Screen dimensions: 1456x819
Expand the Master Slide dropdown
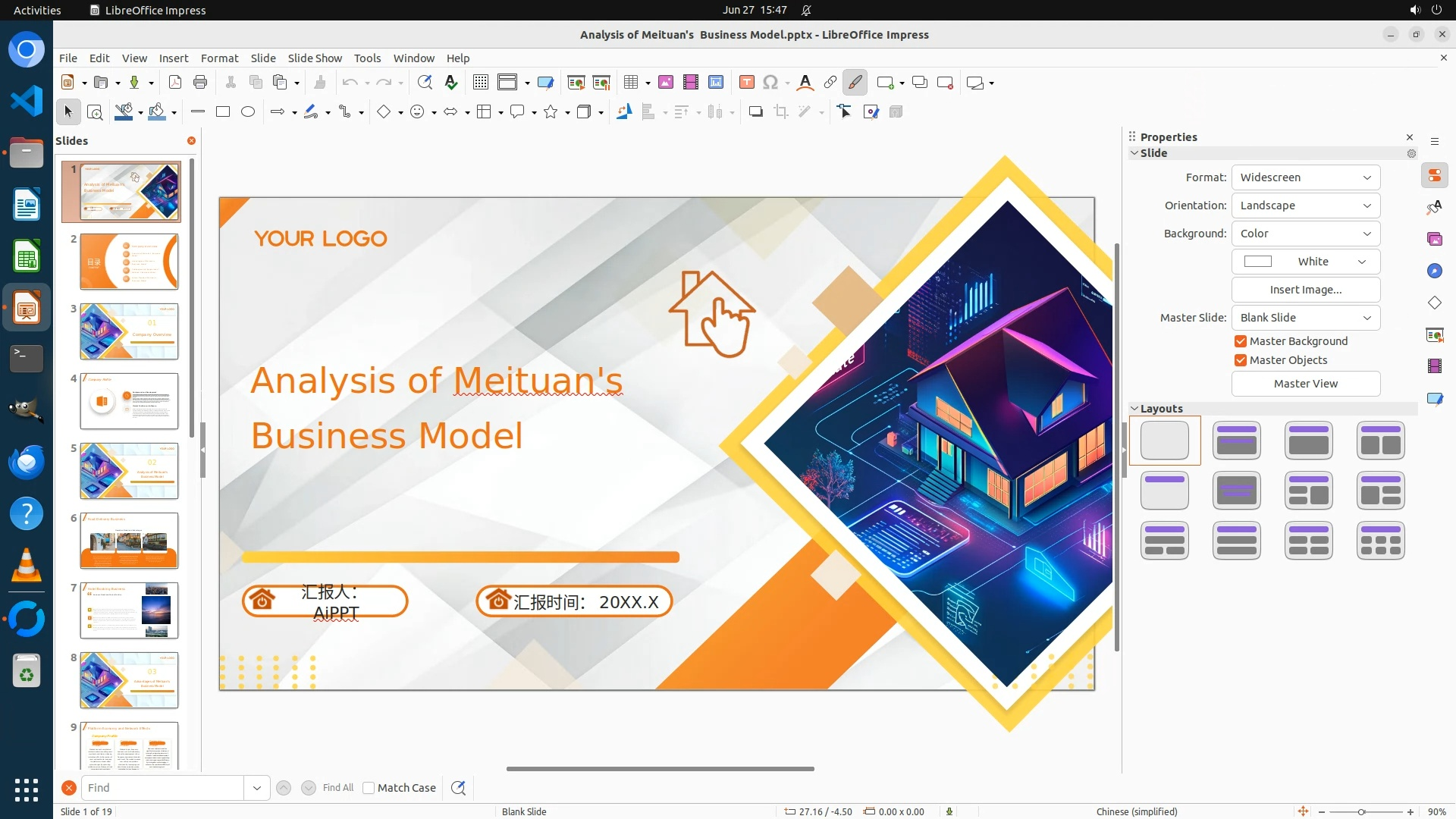[1305, 318]
